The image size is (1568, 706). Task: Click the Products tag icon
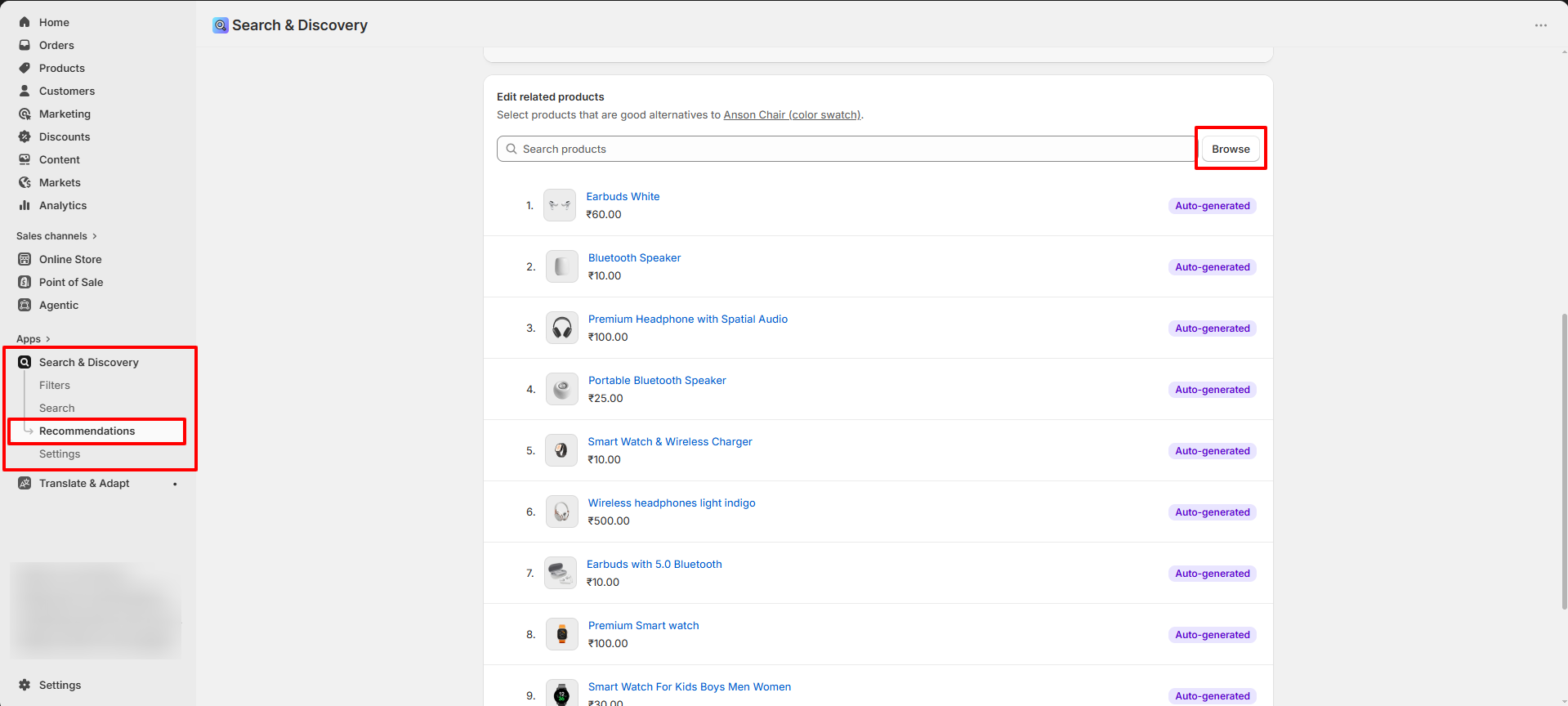(25, 68)
